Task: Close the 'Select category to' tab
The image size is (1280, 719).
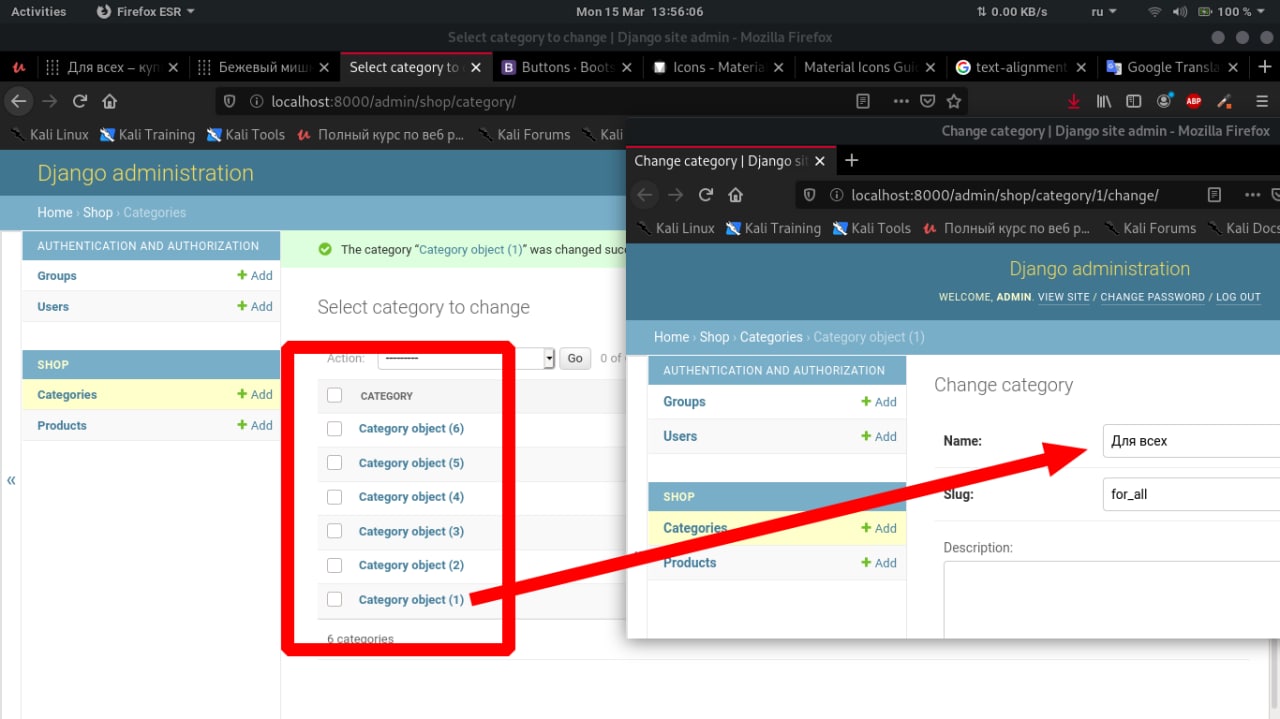Action: [476, 67]
